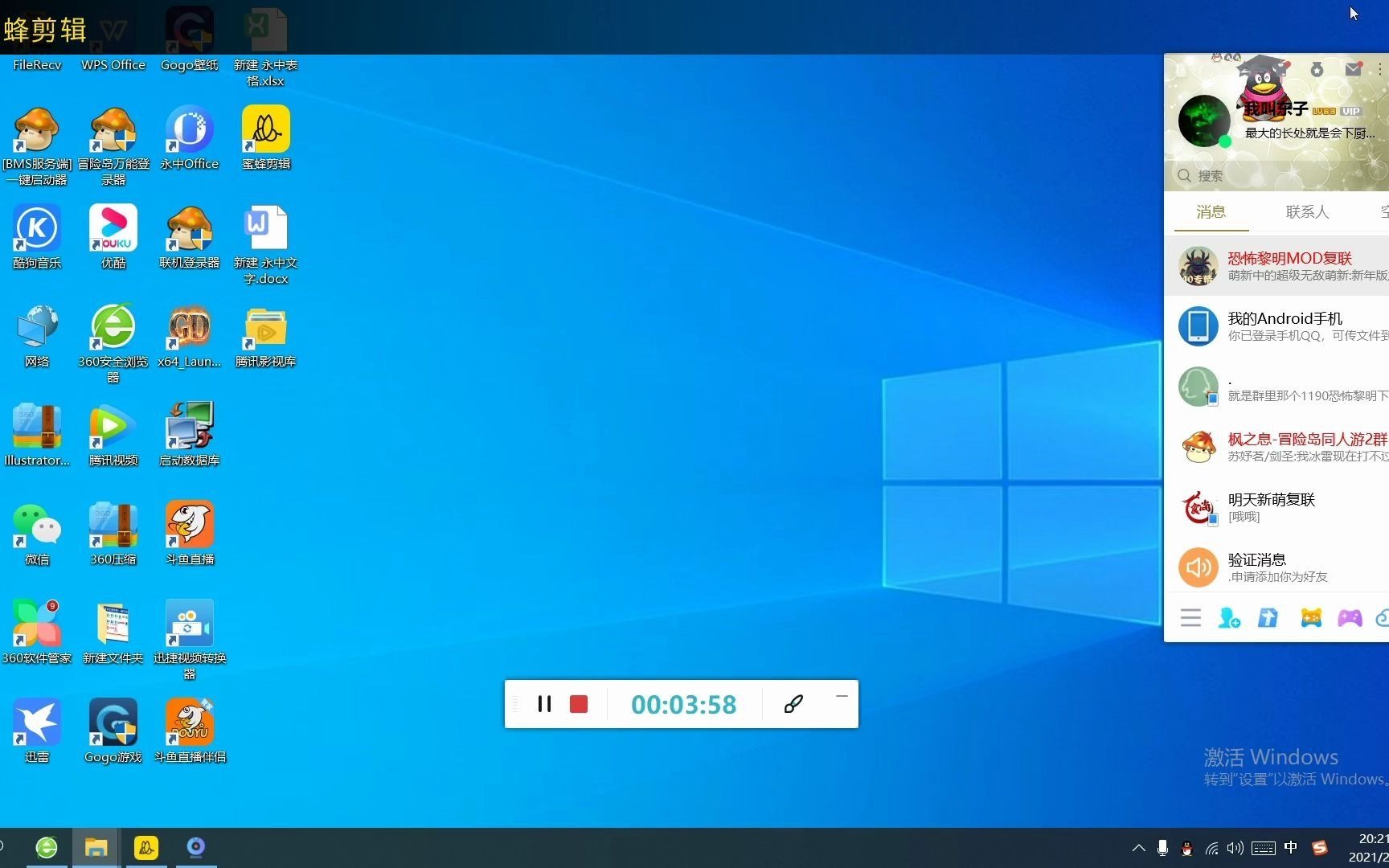The width and height of the screenshot is (1389, 868).
Task: Open QQ main menu hamburger icon
Action: (1190, 617)
